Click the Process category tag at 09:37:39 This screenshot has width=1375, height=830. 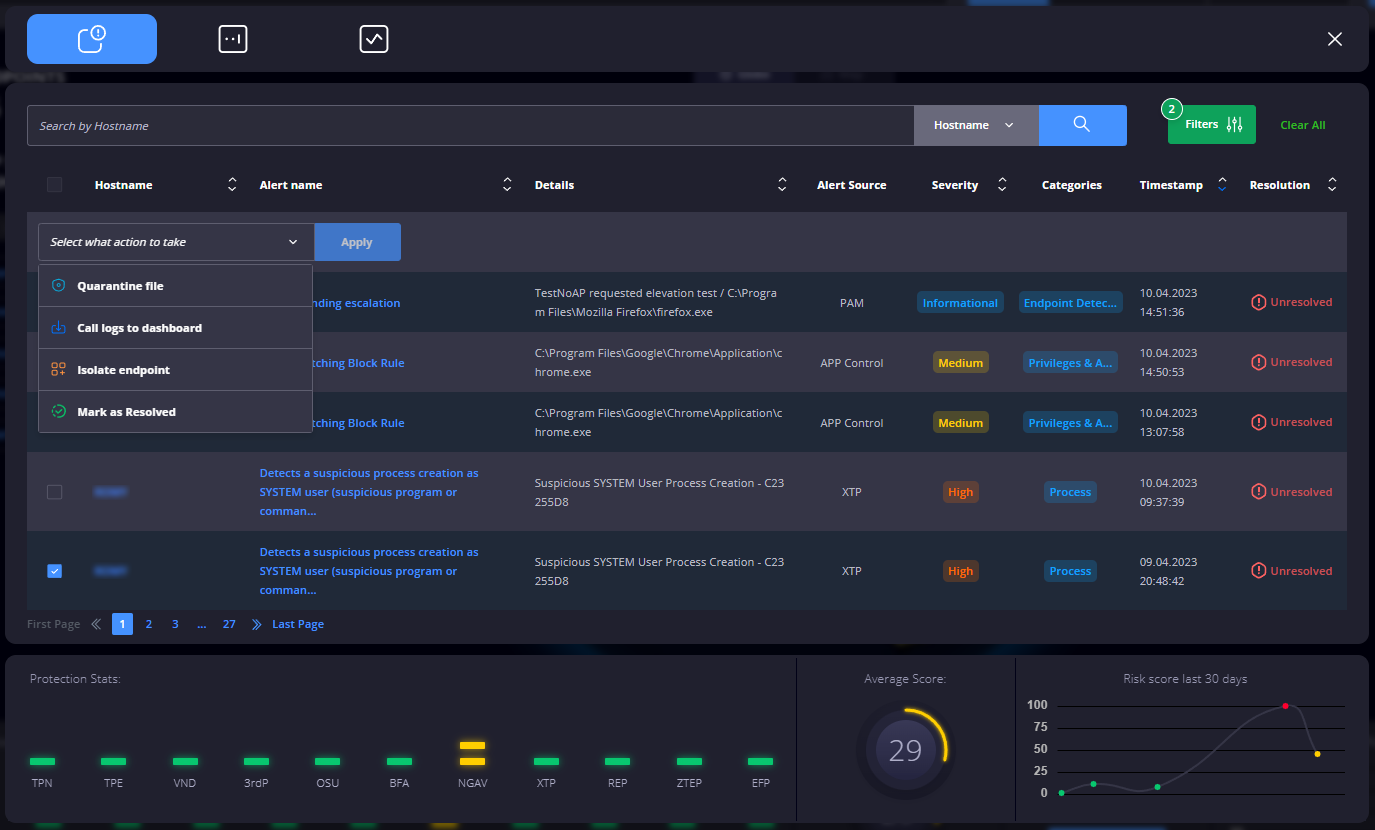point(1070,492)
